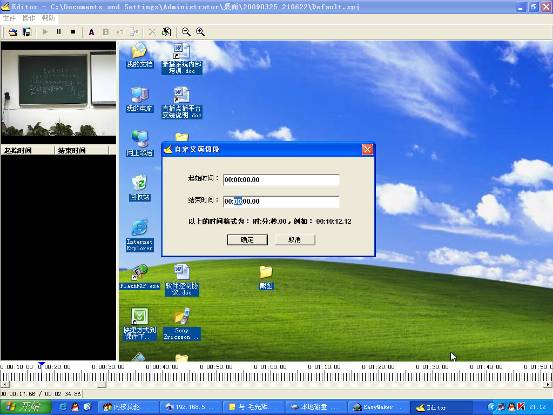Click the 起始时间 column header

pyautogui.click(x=28, y=151)
